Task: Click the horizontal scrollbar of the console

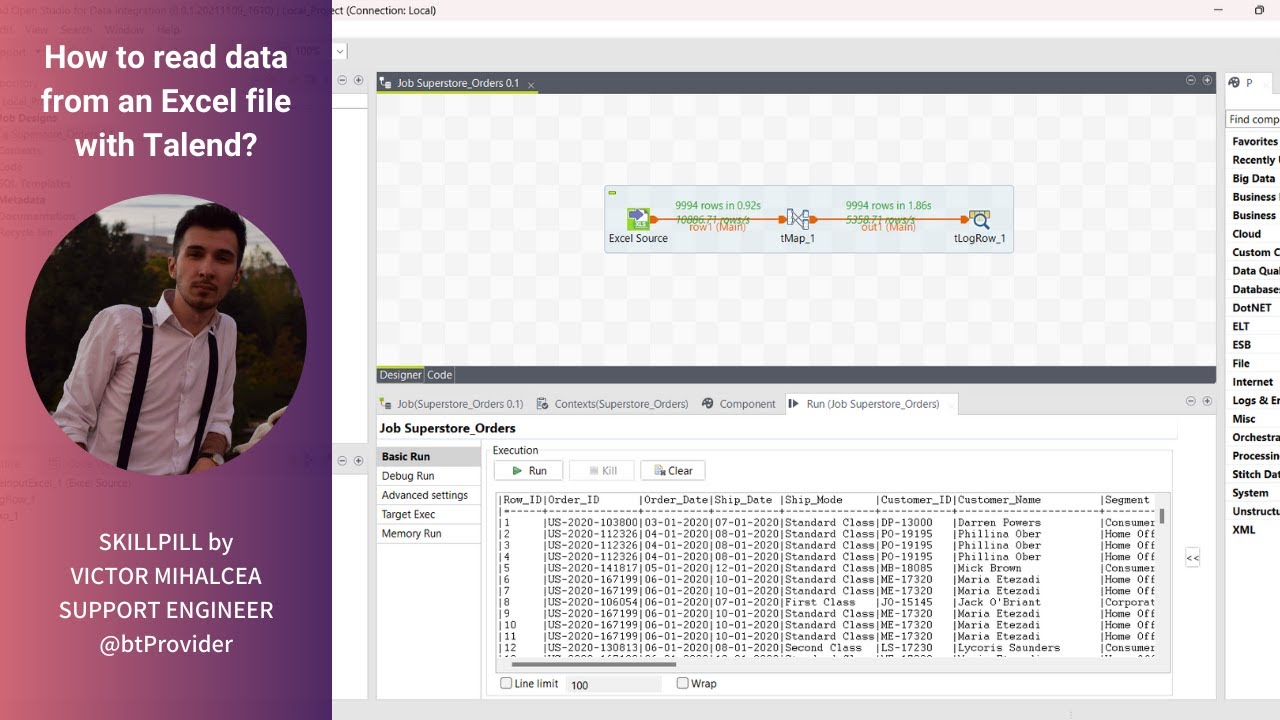Action: 594,664
